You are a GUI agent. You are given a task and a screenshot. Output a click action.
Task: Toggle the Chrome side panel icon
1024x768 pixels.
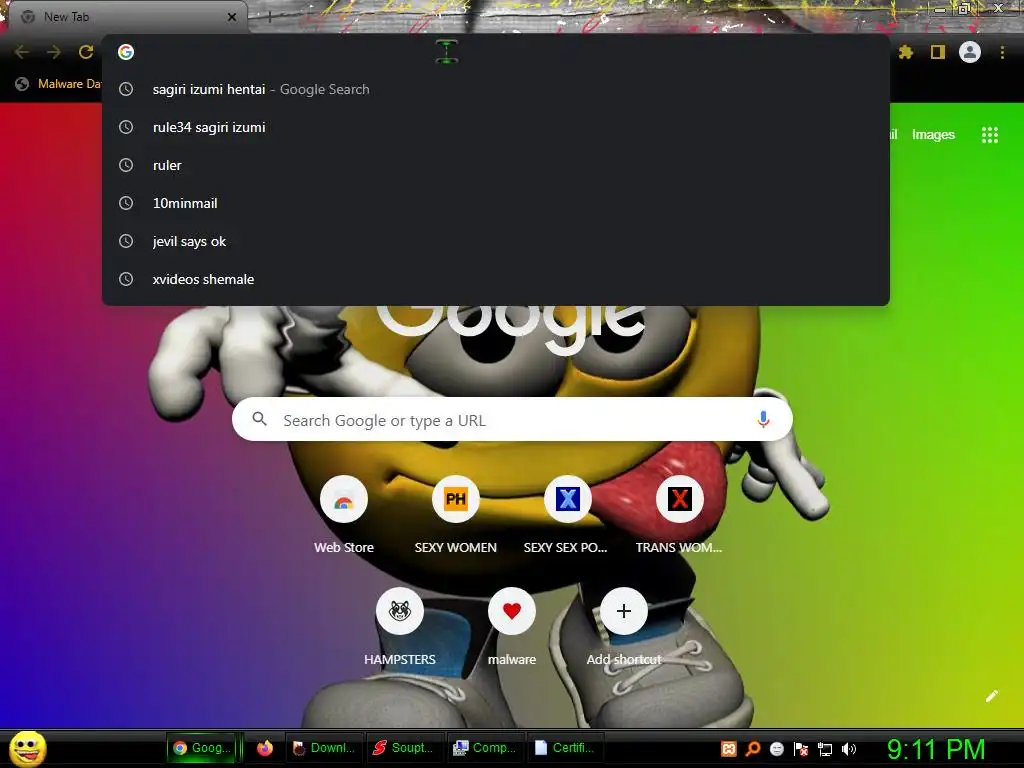click(x=938, y=52)
